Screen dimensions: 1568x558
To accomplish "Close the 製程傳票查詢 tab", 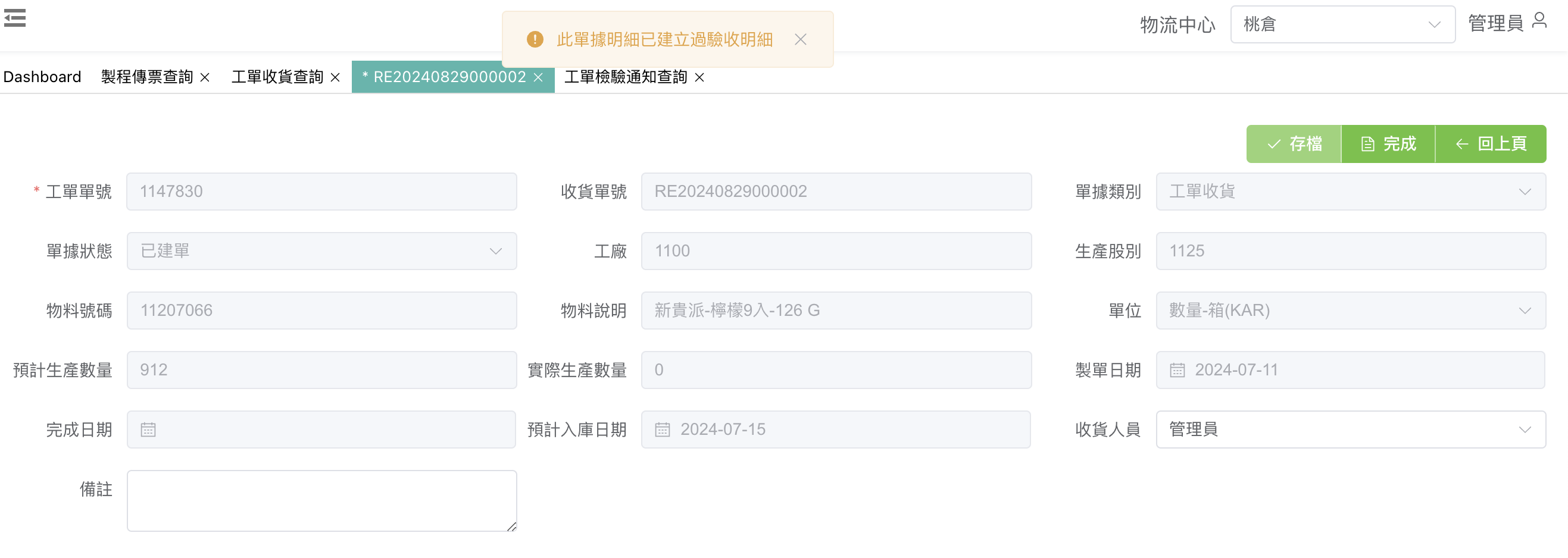I will pyautogui.click(x=205, y=77).
